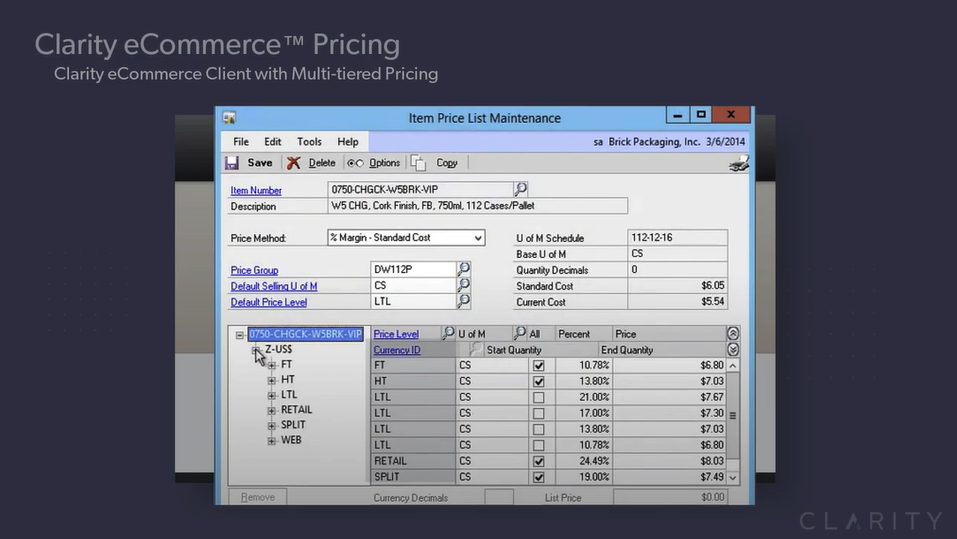Expand FT tree node
Screen dimensions: 957x539
coord(272,365)
